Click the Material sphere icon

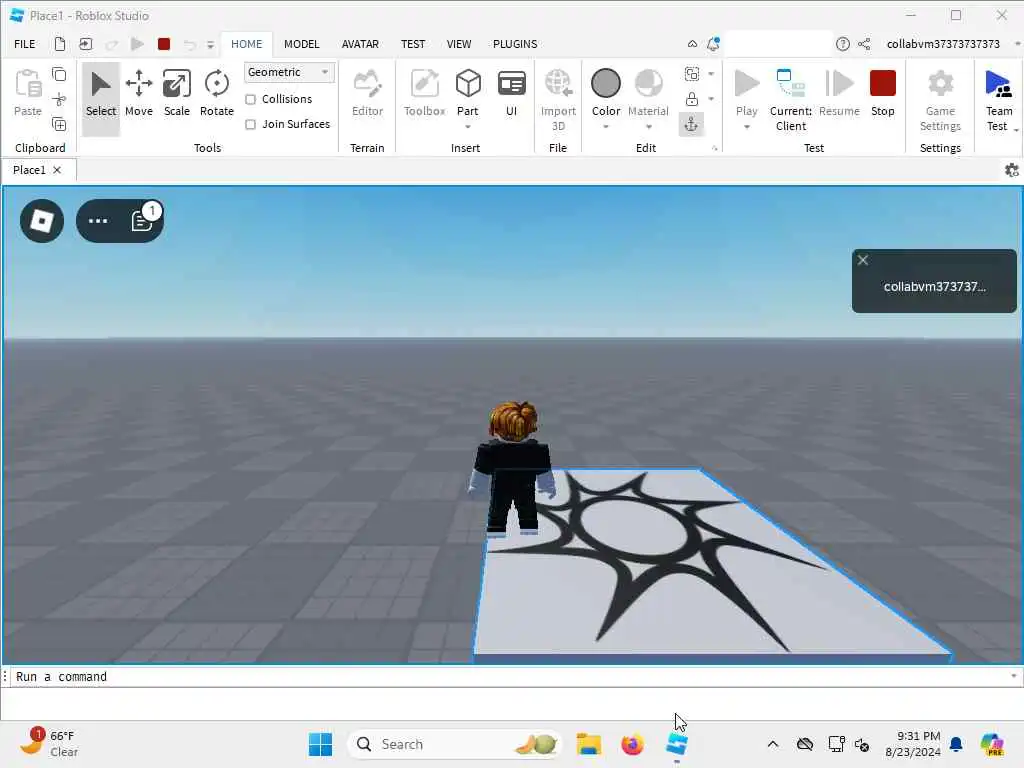tap(648, 84)
